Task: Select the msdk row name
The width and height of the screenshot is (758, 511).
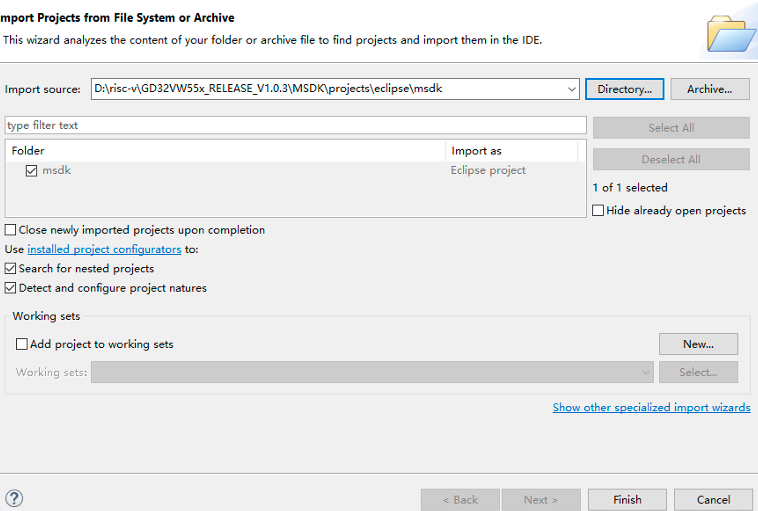Action: point(57,170)
